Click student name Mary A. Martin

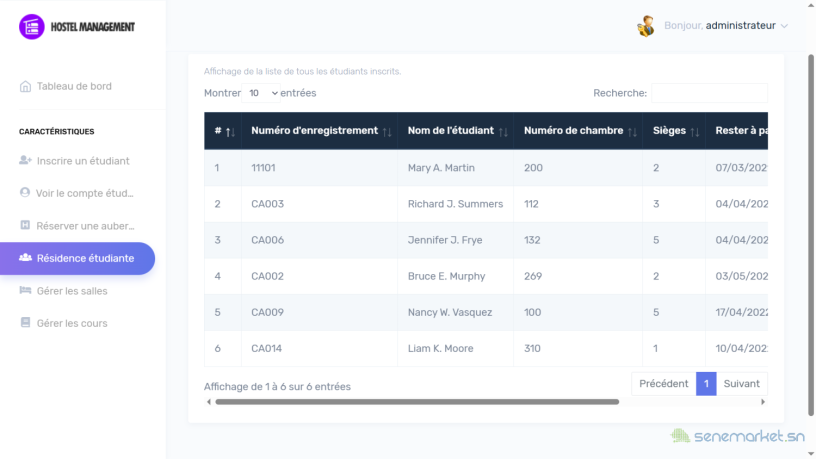[441, 168]
